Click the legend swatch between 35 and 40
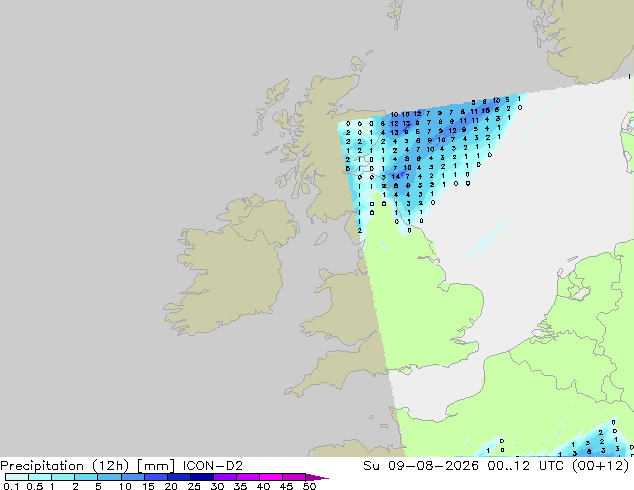Image resolution: width=634 pixels, height=490 pixels. click(x=247, y=477)
